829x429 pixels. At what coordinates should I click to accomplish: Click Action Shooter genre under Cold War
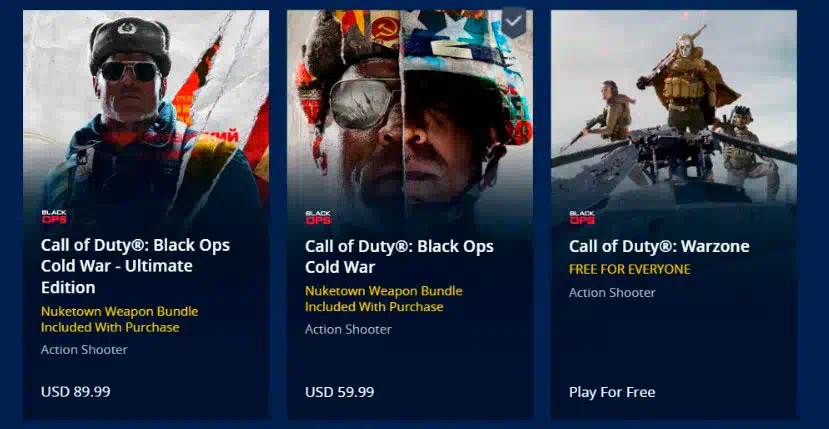348,330
